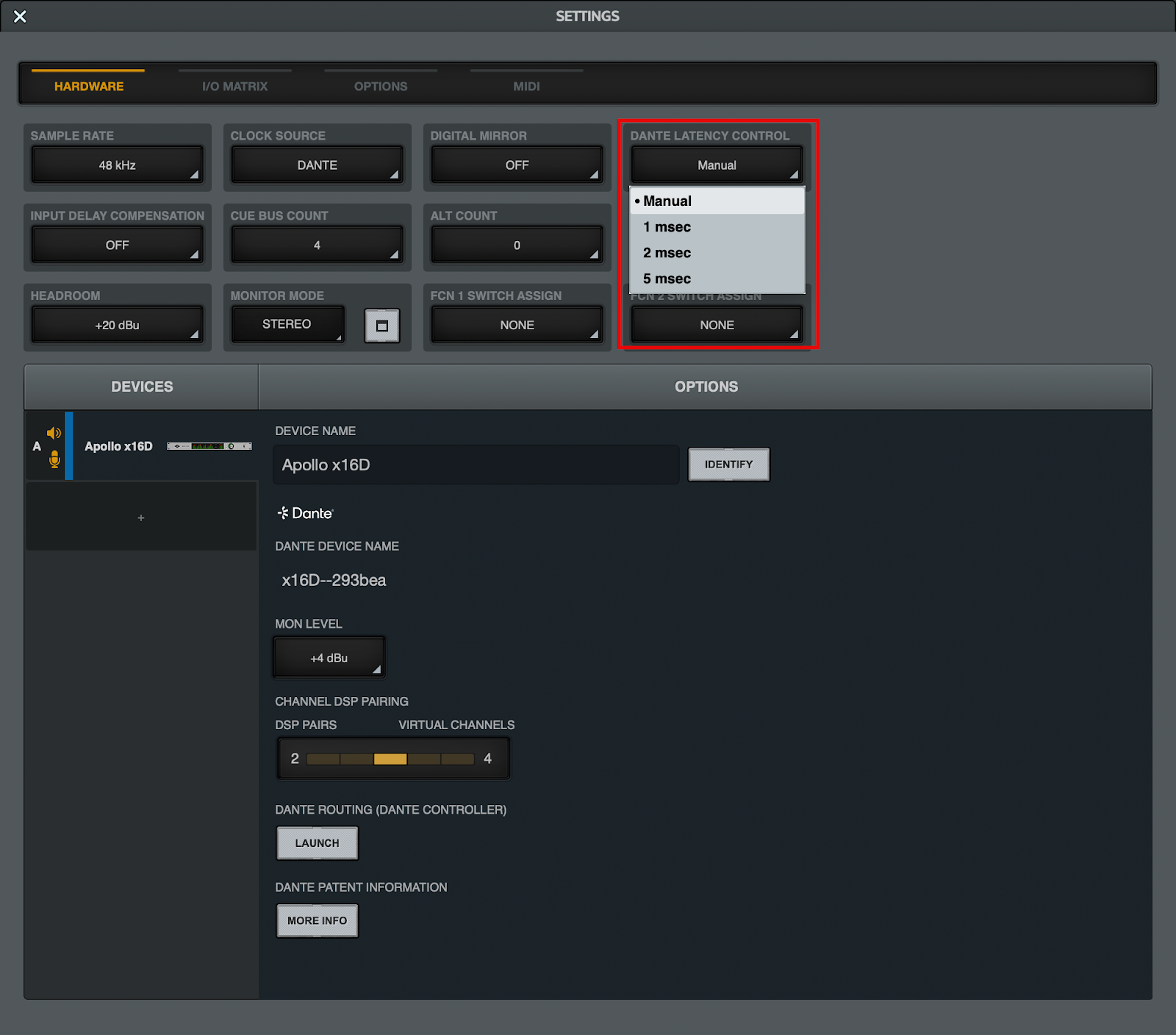Close the Settings window with X icon

(20, 16)
